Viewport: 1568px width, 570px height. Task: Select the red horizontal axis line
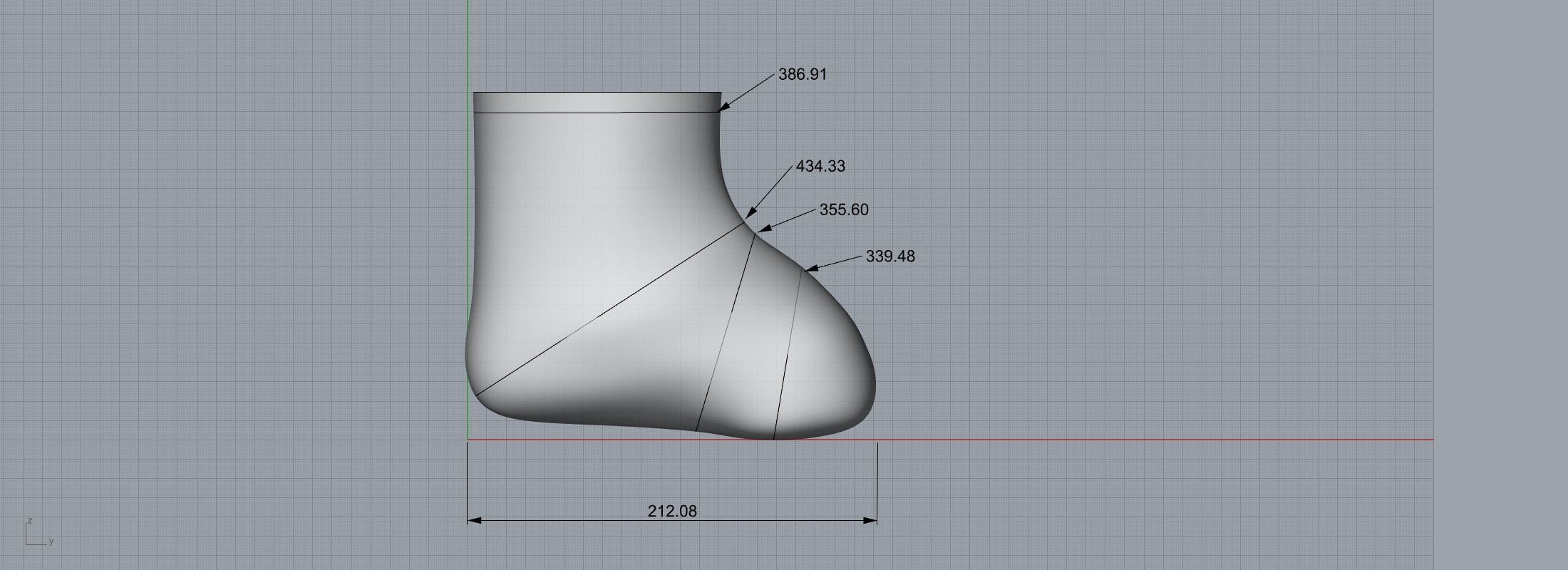coord(1140,440)
